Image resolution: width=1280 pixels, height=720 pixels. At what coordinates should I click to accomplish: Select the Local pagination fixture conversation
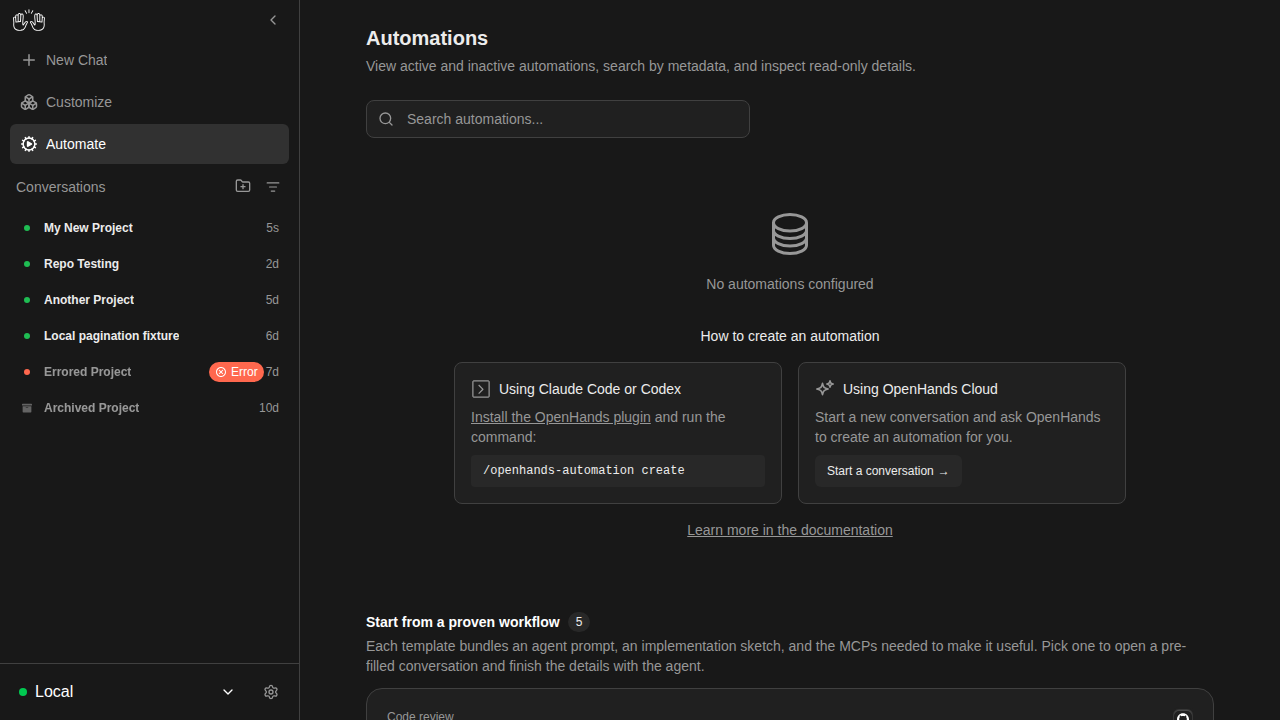click(x=149, y=336)
